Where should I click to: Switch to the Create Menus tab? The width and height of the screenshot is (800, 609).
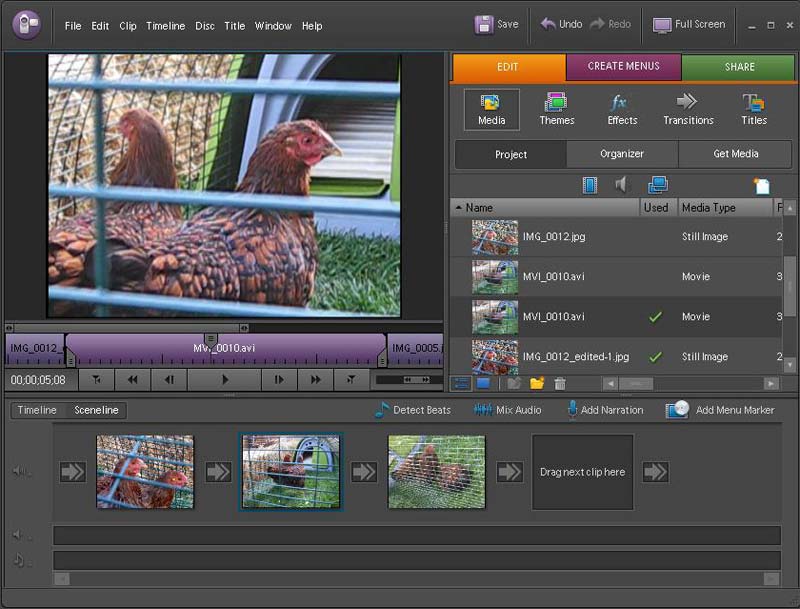pyautogui.click(x=623, y=66)
